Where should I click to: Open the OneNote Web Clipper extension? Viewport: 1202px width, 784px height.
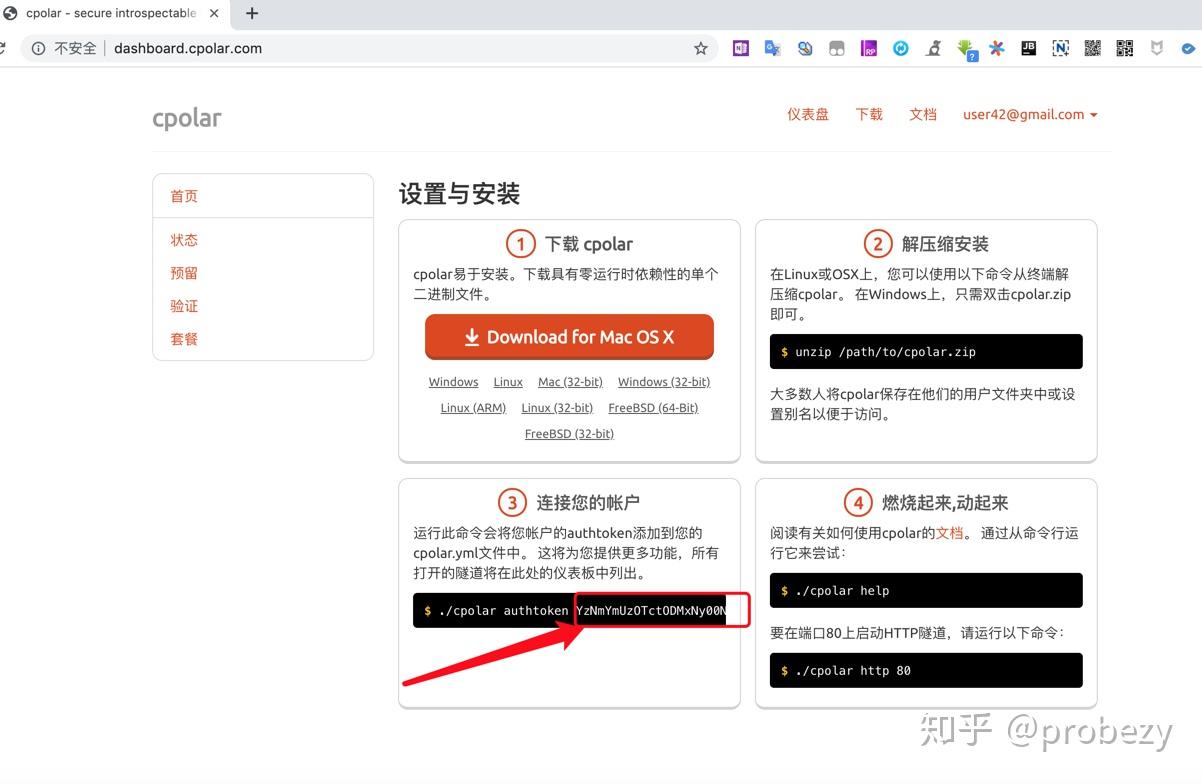740,47
